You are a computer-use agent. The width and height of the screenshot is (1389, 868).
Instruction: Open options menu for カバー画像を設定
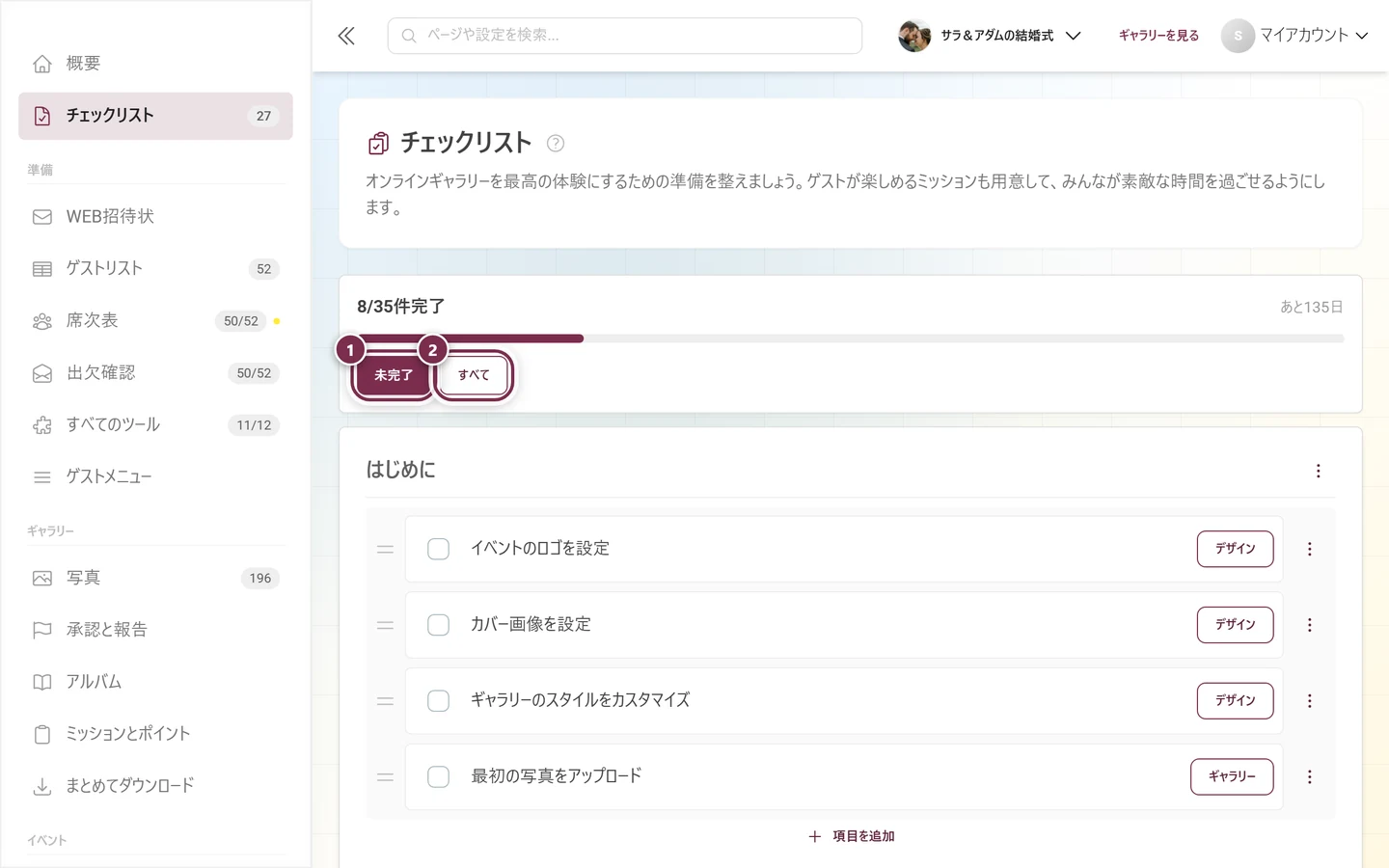coord(1310,625)
